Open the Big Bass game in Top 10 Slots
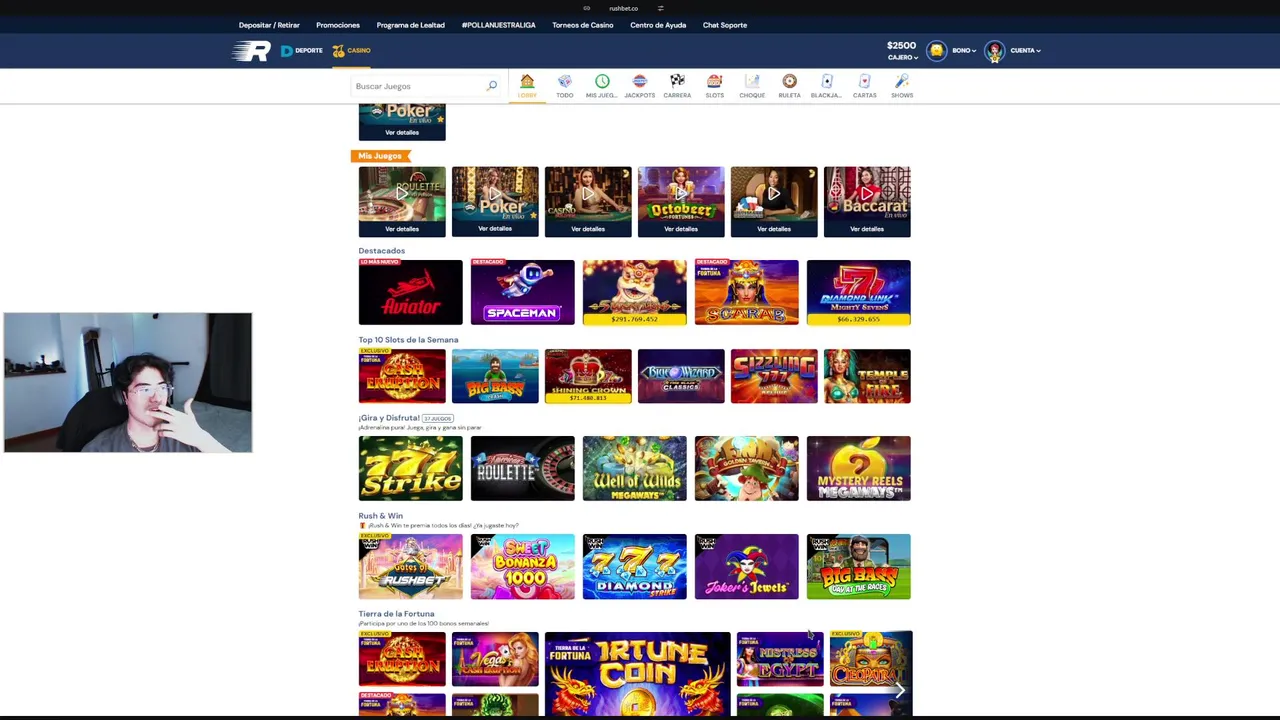This screenshot has height=720, width=1280. coord(495,376)
